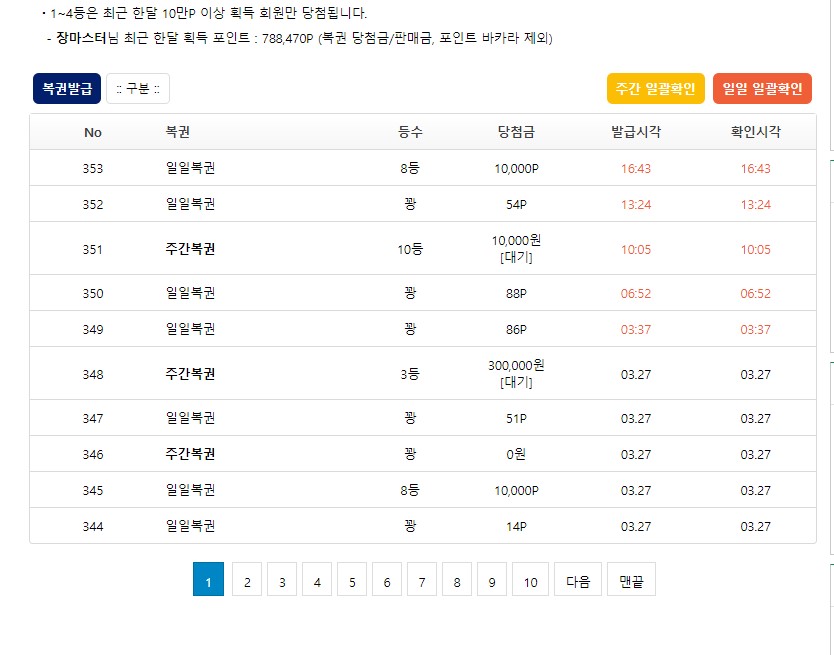Image resolution: width=834 pixels, height=655 pixels.
Task: Jump to last page with 맨끝
Action: [x=631, y=579]
